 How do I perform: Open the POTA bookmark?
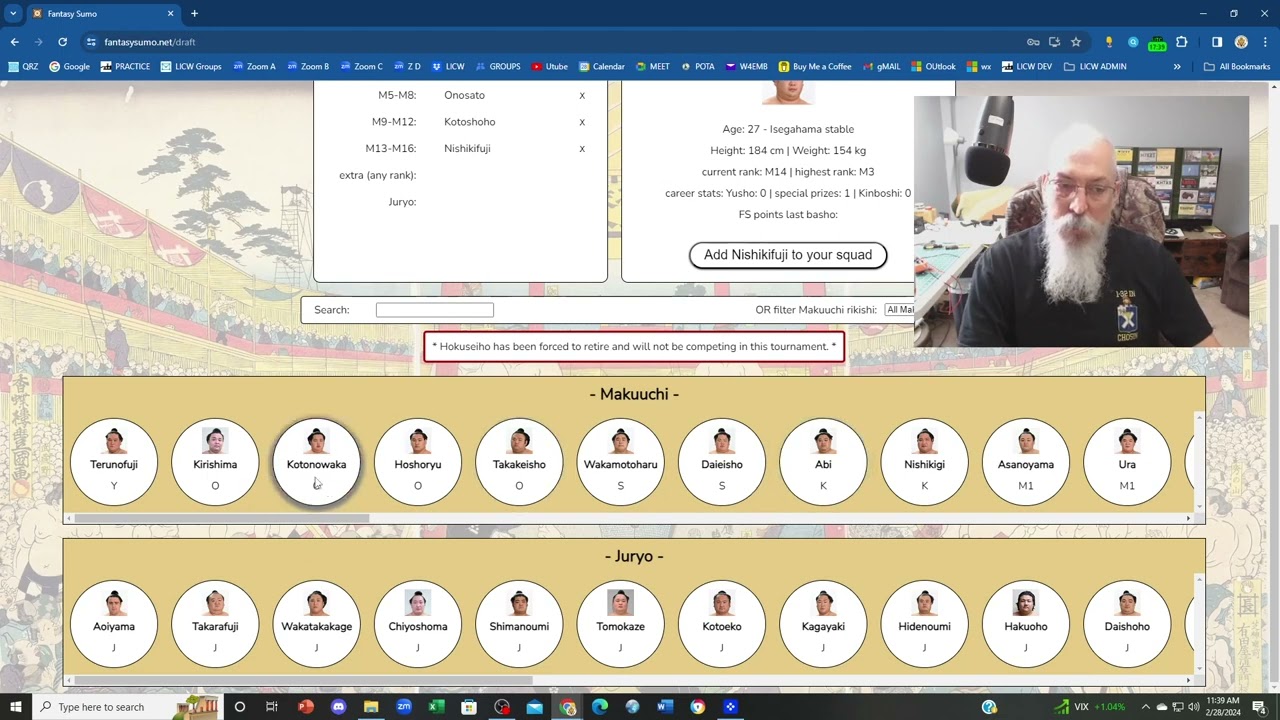point(698,67)
